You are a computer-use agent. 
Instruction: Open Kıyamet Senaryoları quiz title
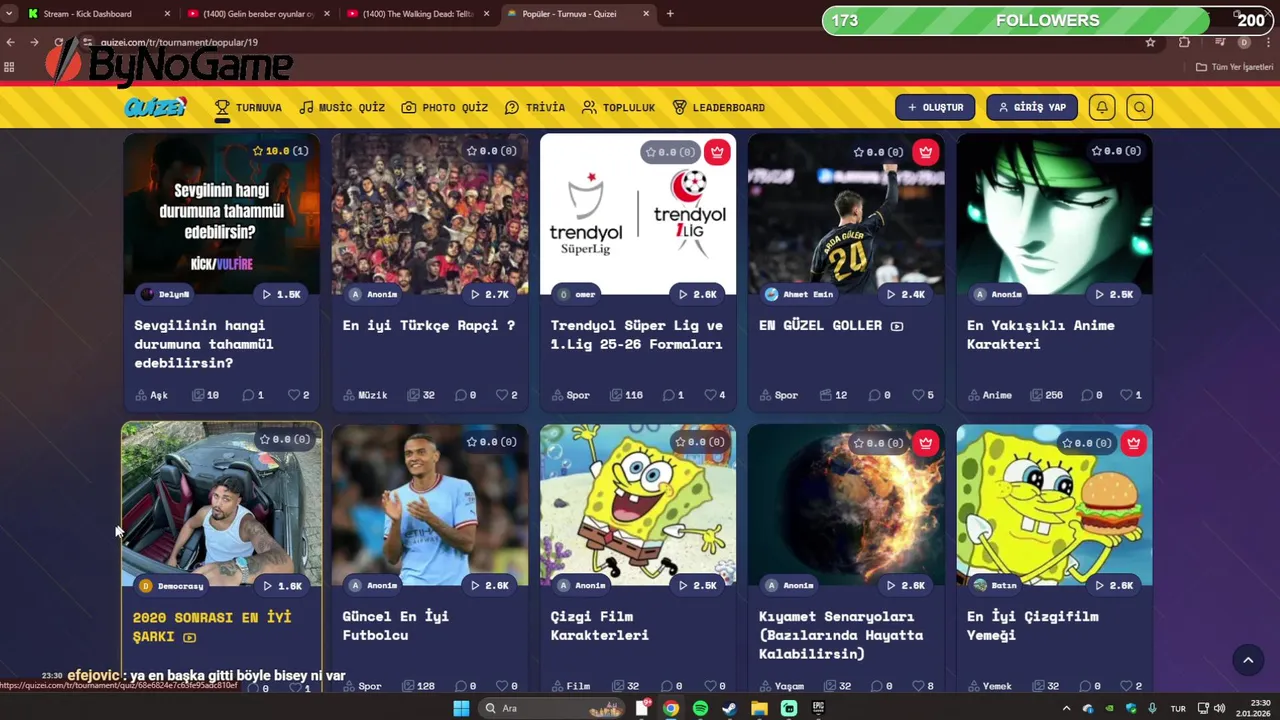(x=841, y=635)
